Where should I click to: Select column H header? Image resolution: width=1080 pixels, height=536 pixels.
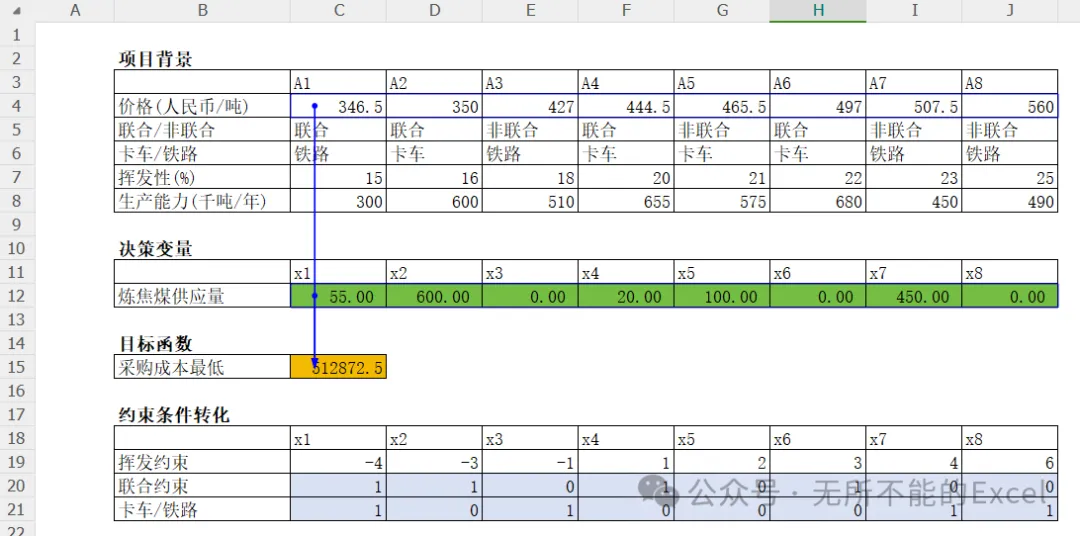coord(818,10)
